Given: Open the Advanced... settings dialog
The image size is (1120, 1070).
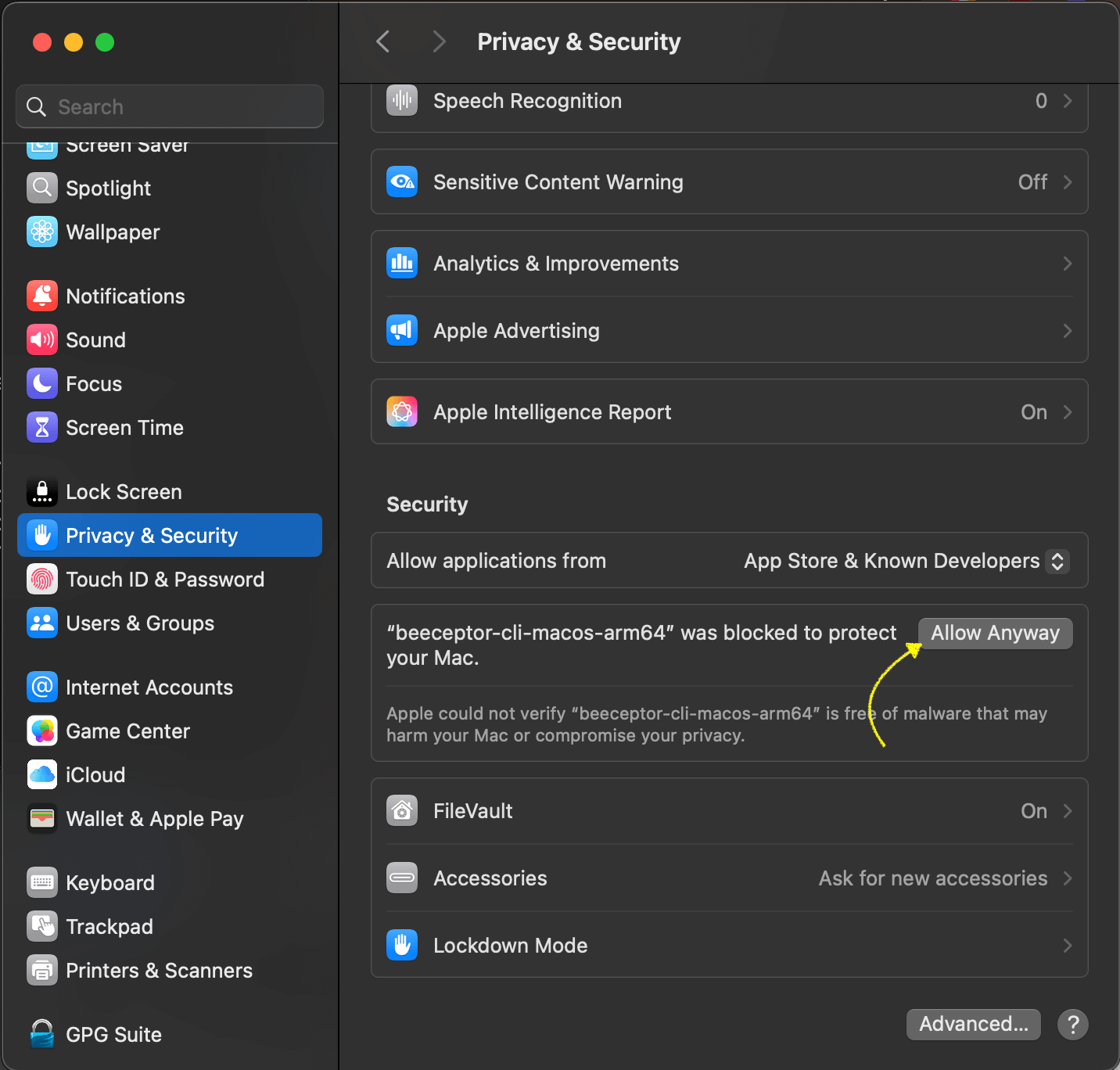Looking at the screenshot, I should click(973, 1025).
